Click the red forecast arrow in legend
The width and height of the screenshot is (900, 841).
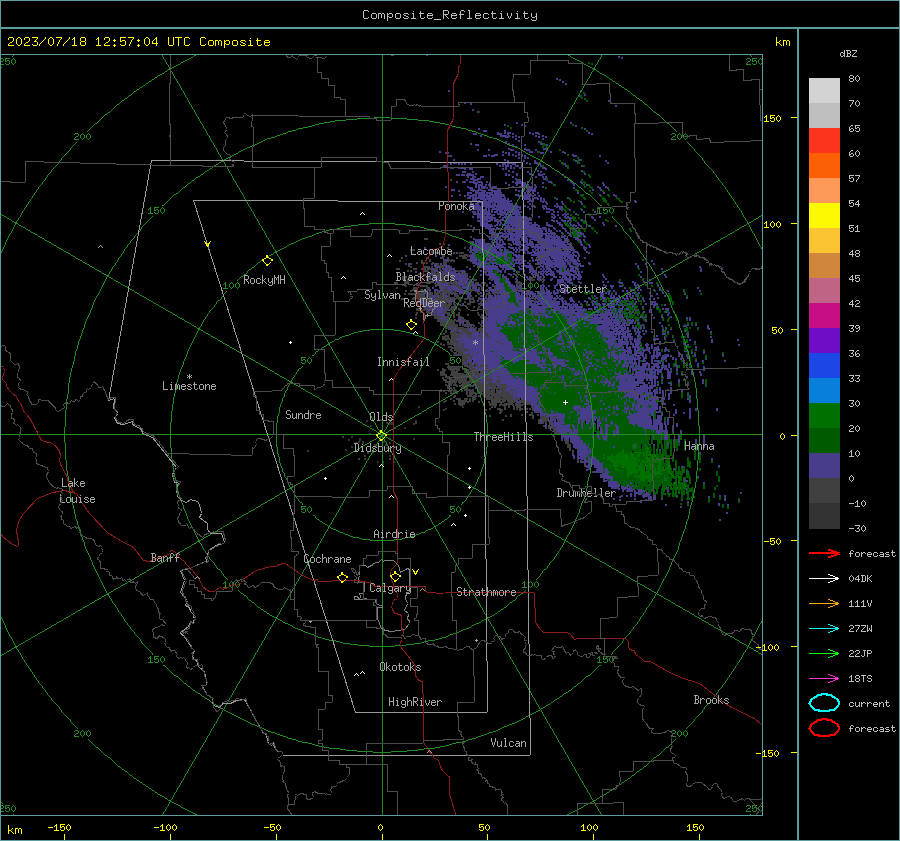tap(824, 553)
